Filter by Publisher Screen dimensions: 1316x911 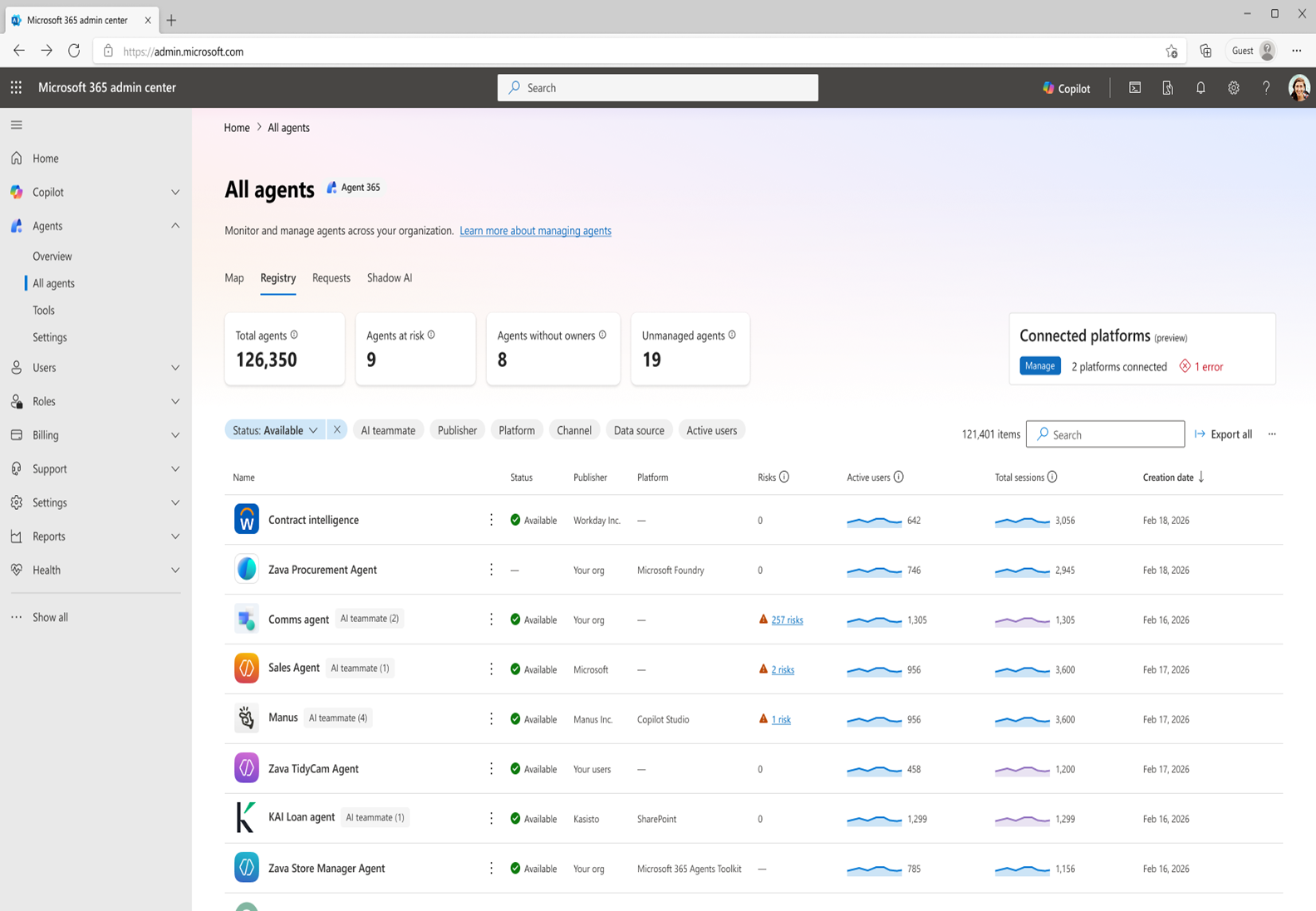pos(457,430)
